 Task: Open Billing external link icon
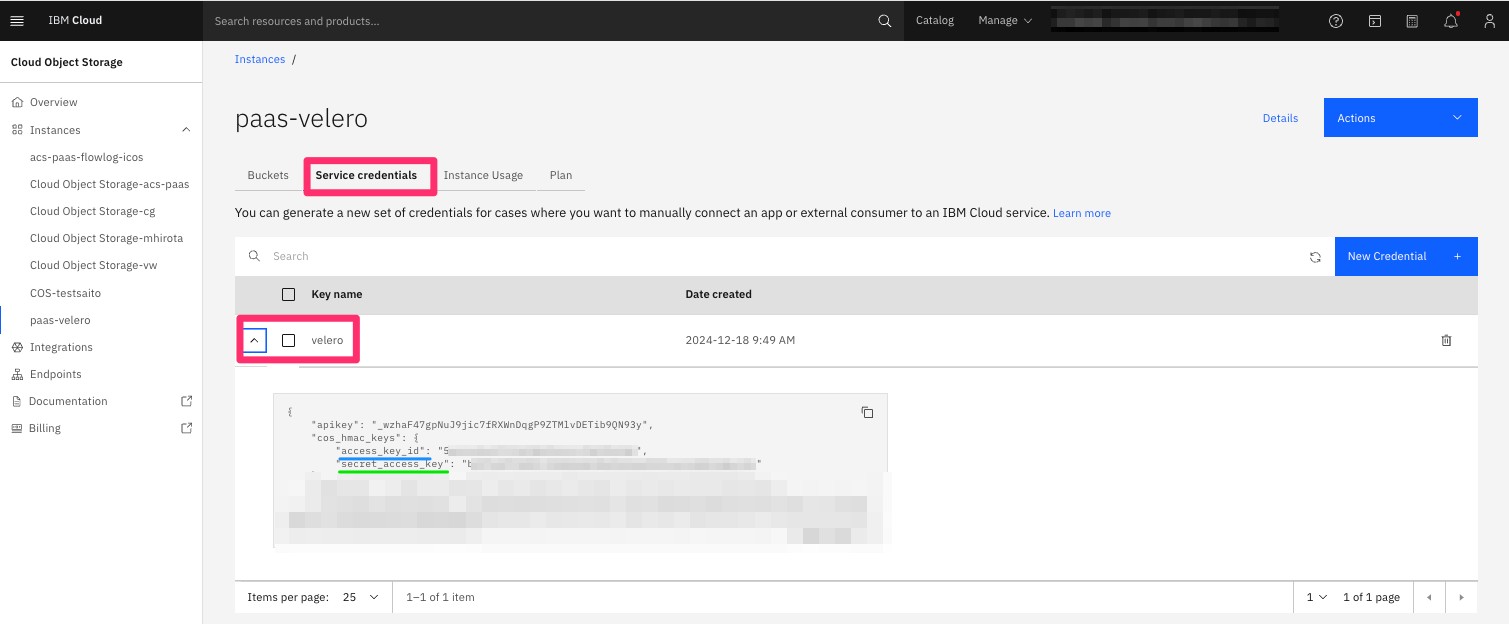coord(186,428)
